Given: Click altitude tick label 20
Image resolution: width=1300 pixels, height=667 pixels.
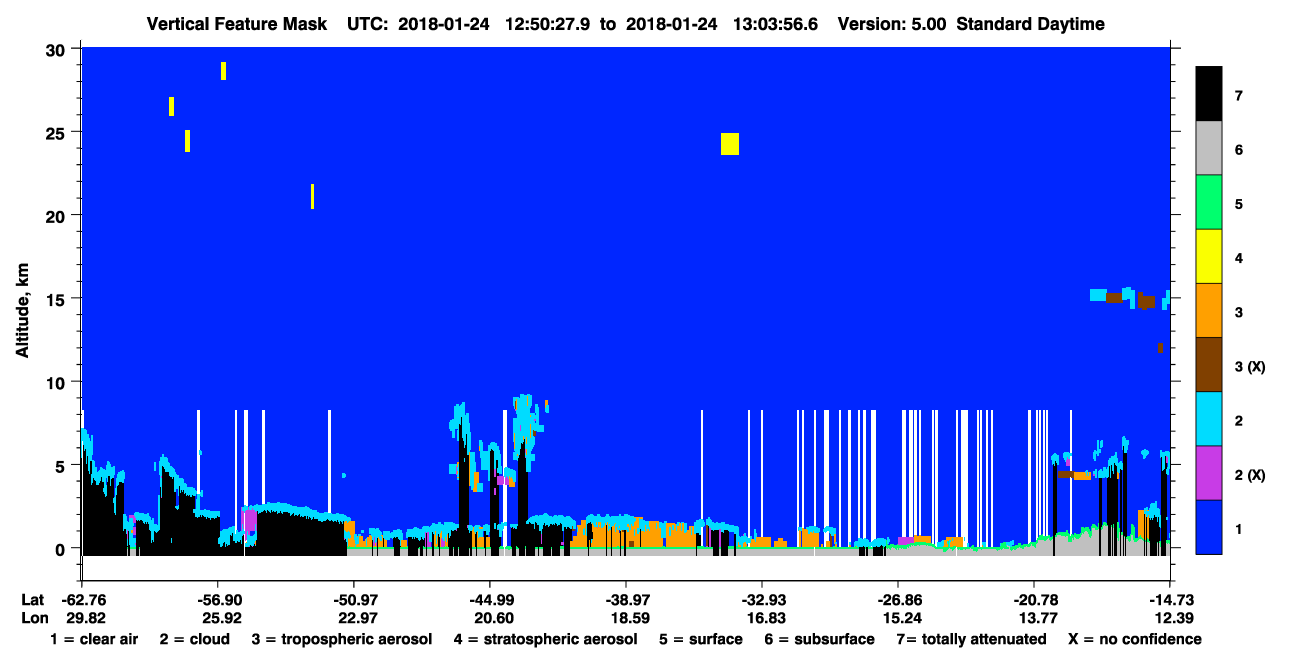Looking at the screenshot, I should tap(56, 215).
